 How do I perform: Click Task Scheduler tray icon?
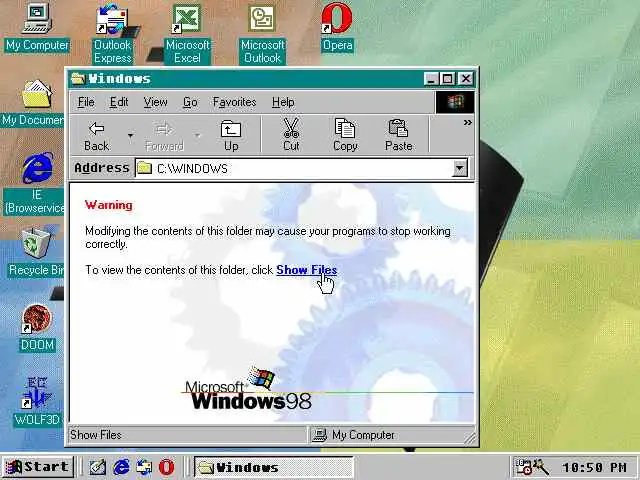(x=524, y=467)
